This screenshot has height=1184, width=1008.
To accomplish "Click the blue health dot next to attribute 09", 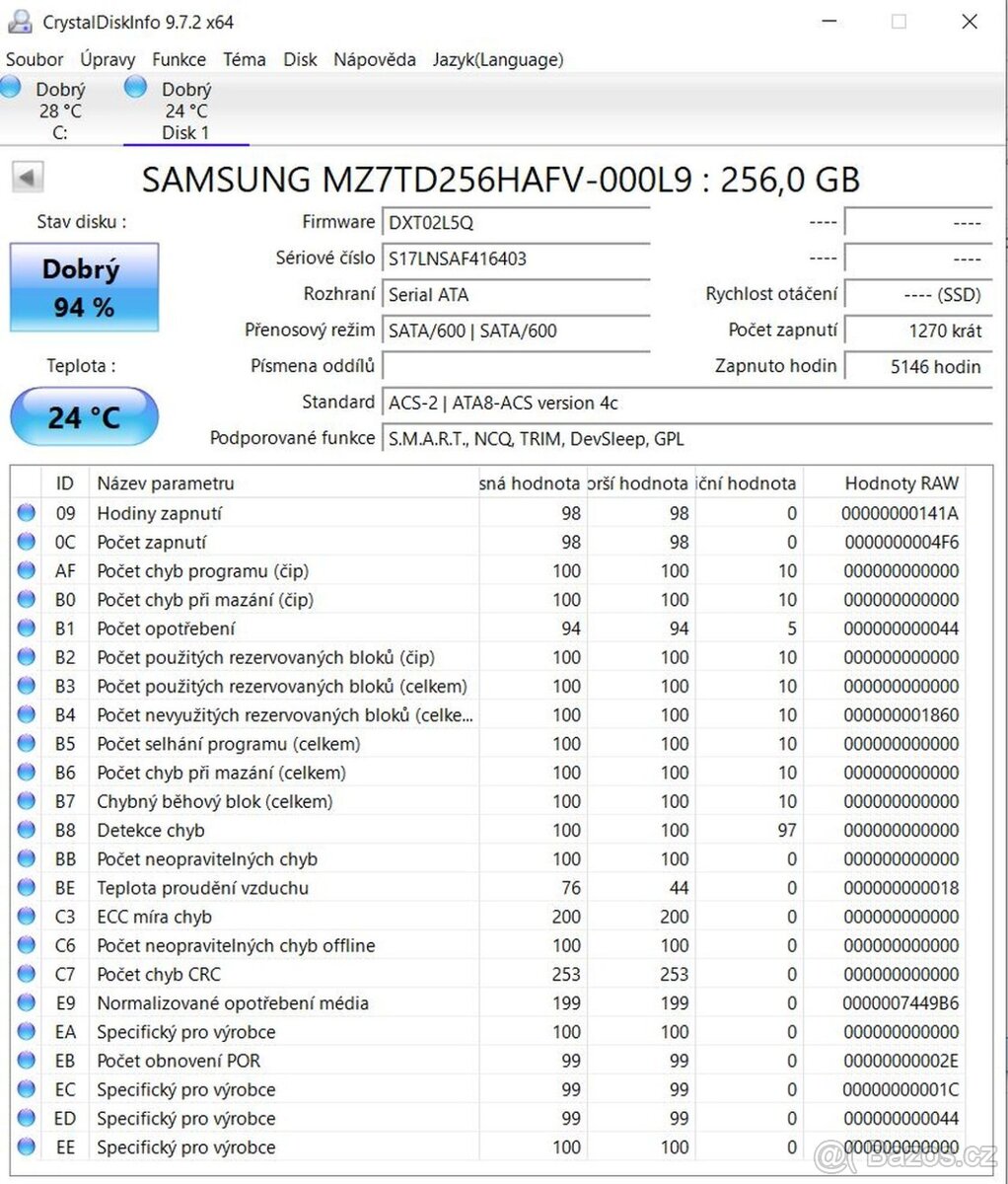I will 26,512.
